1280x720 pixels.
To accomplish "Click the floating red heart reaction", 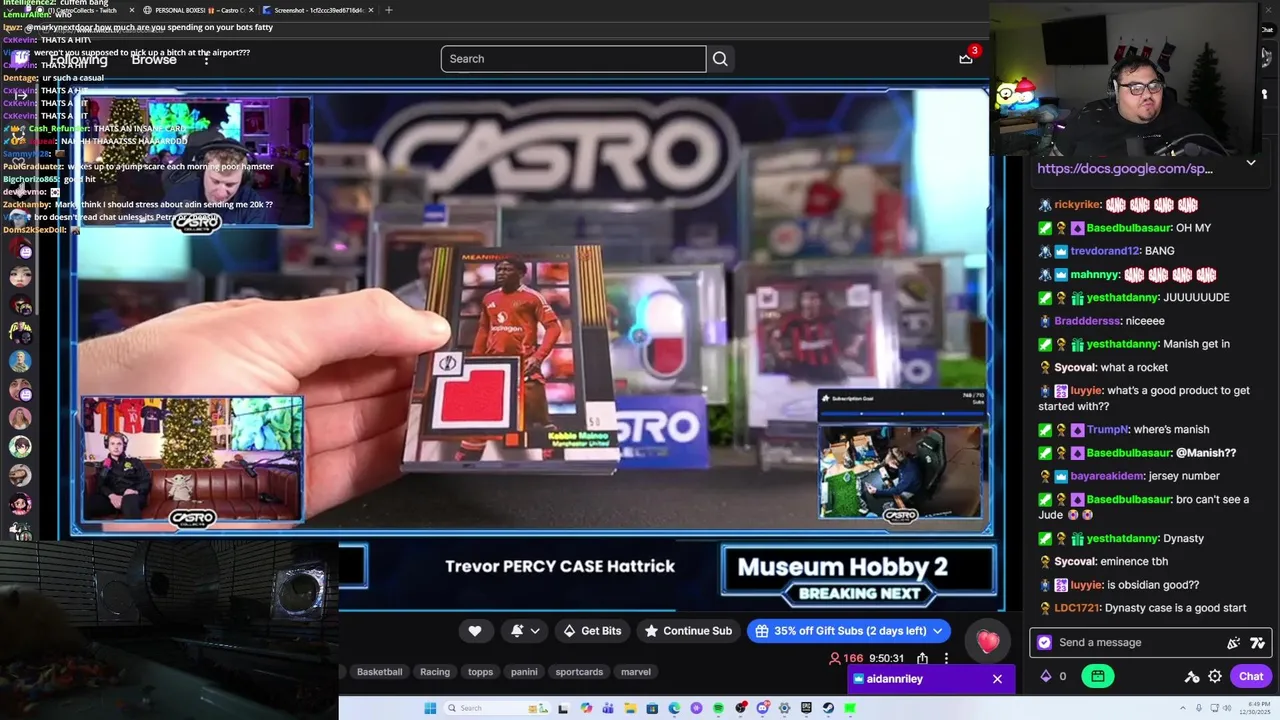I will [x=988, y=642].
